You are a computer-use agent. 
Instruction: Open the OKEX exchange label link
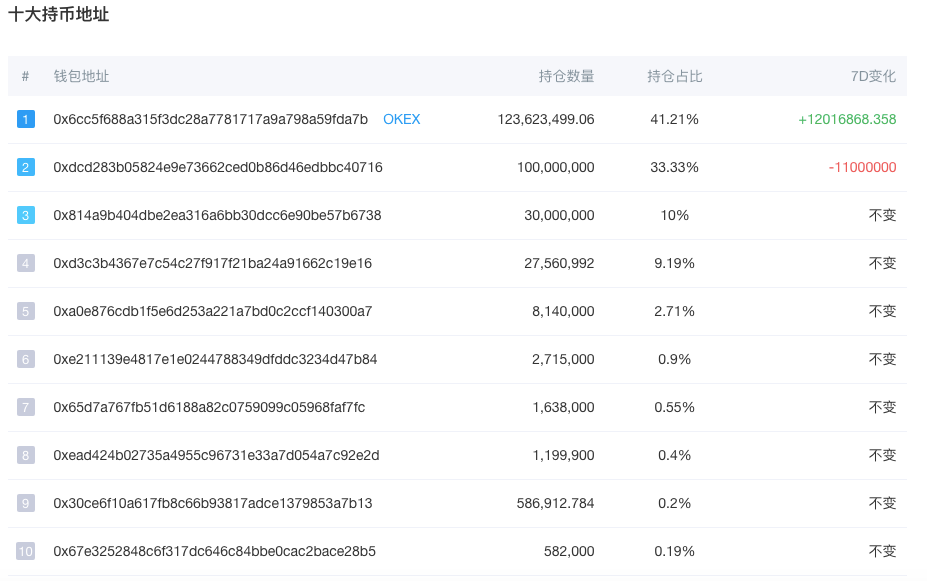[401, 119]
